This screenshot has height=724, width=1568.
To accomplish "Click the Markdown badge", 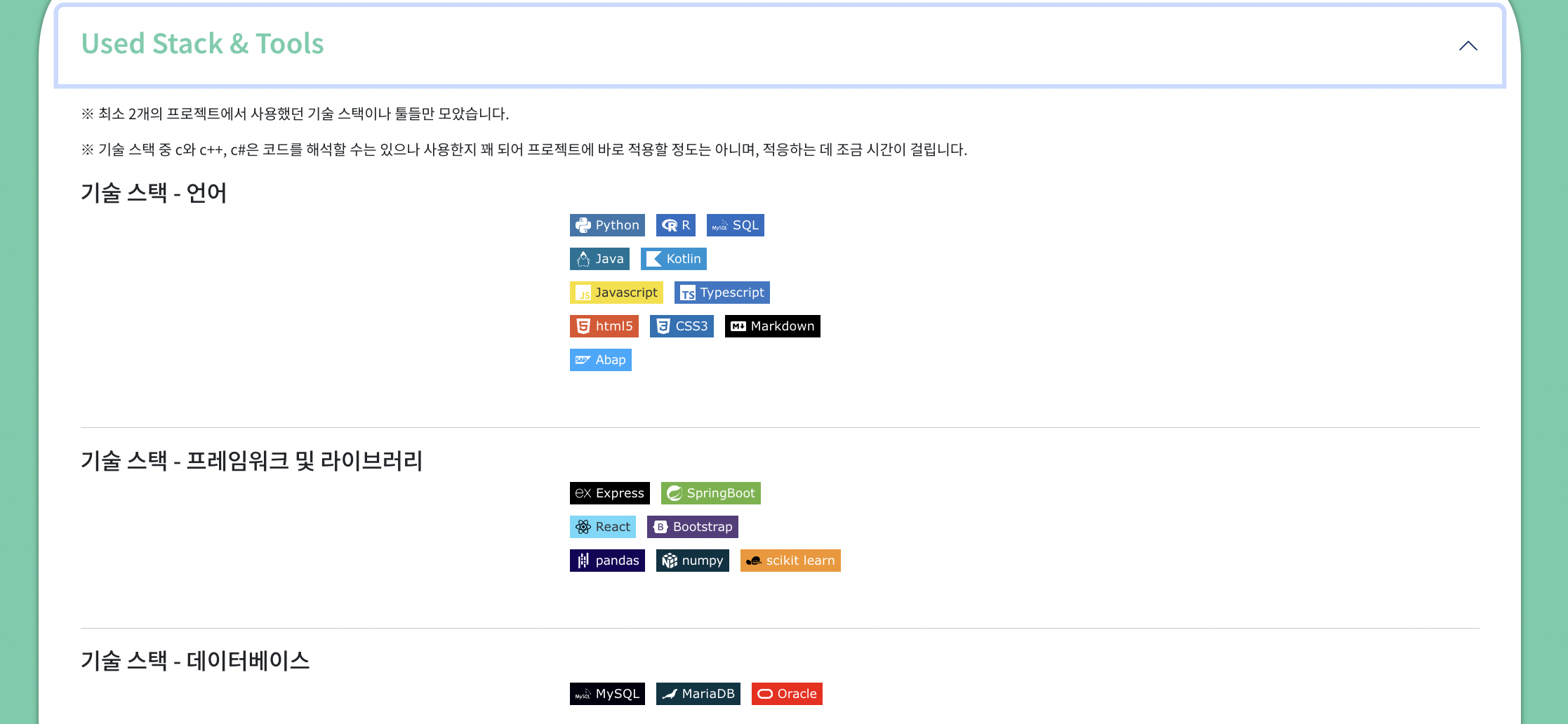I will coord(773,326).
